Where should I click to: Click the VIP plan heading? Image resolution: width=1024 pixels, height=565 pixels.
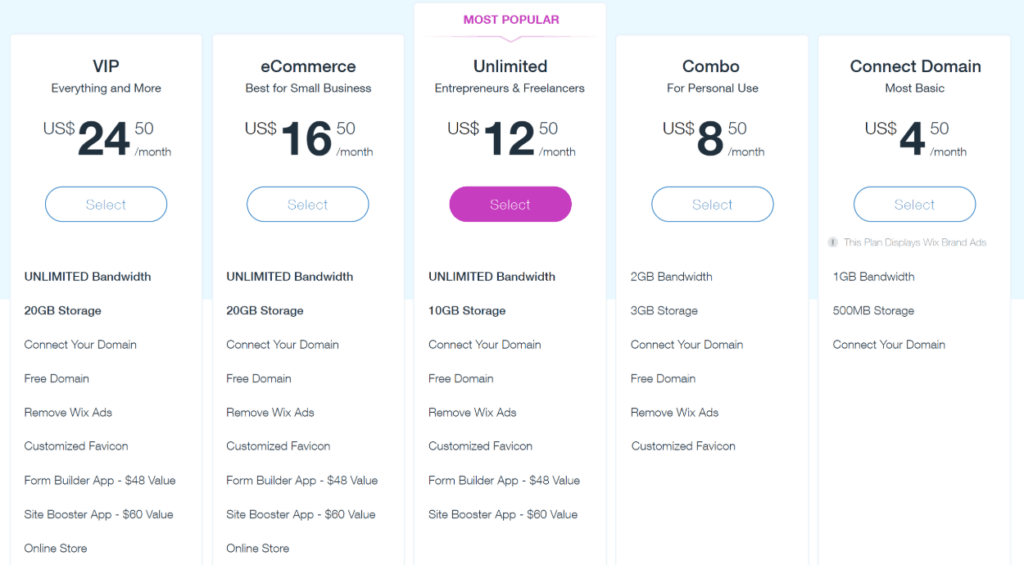(106, 66)
